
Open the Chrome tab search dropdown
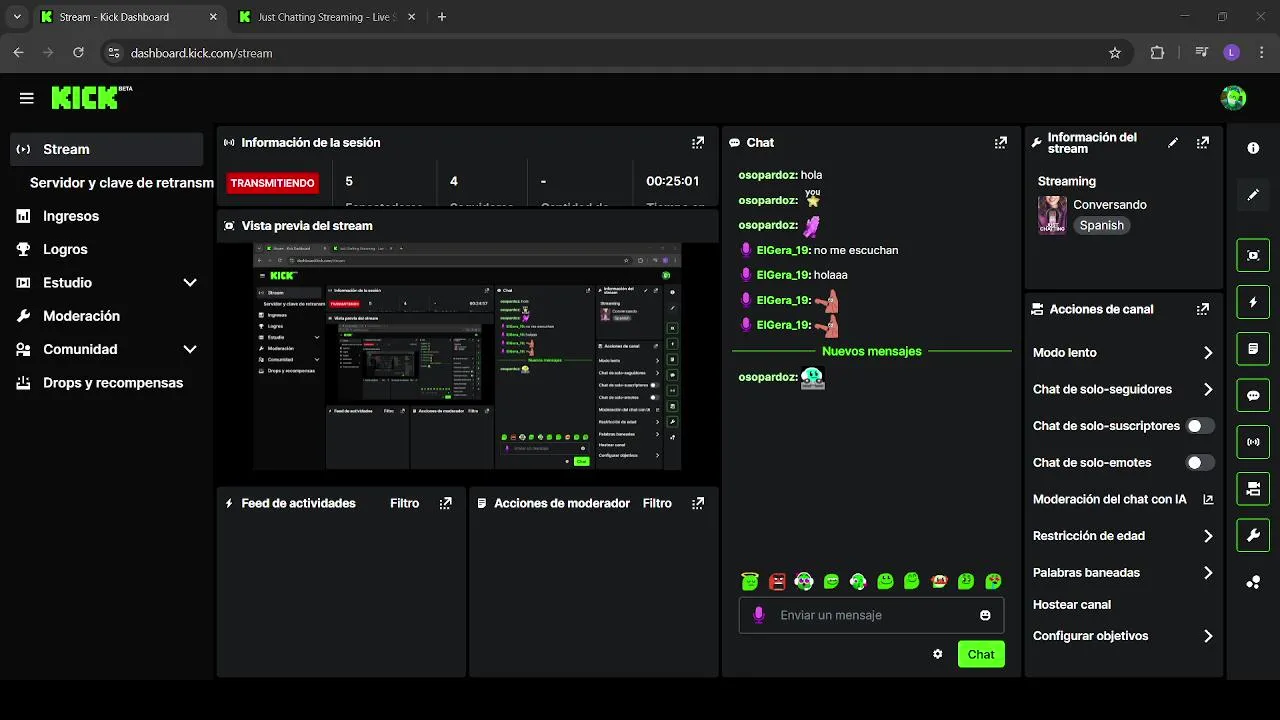coord(17,17)
